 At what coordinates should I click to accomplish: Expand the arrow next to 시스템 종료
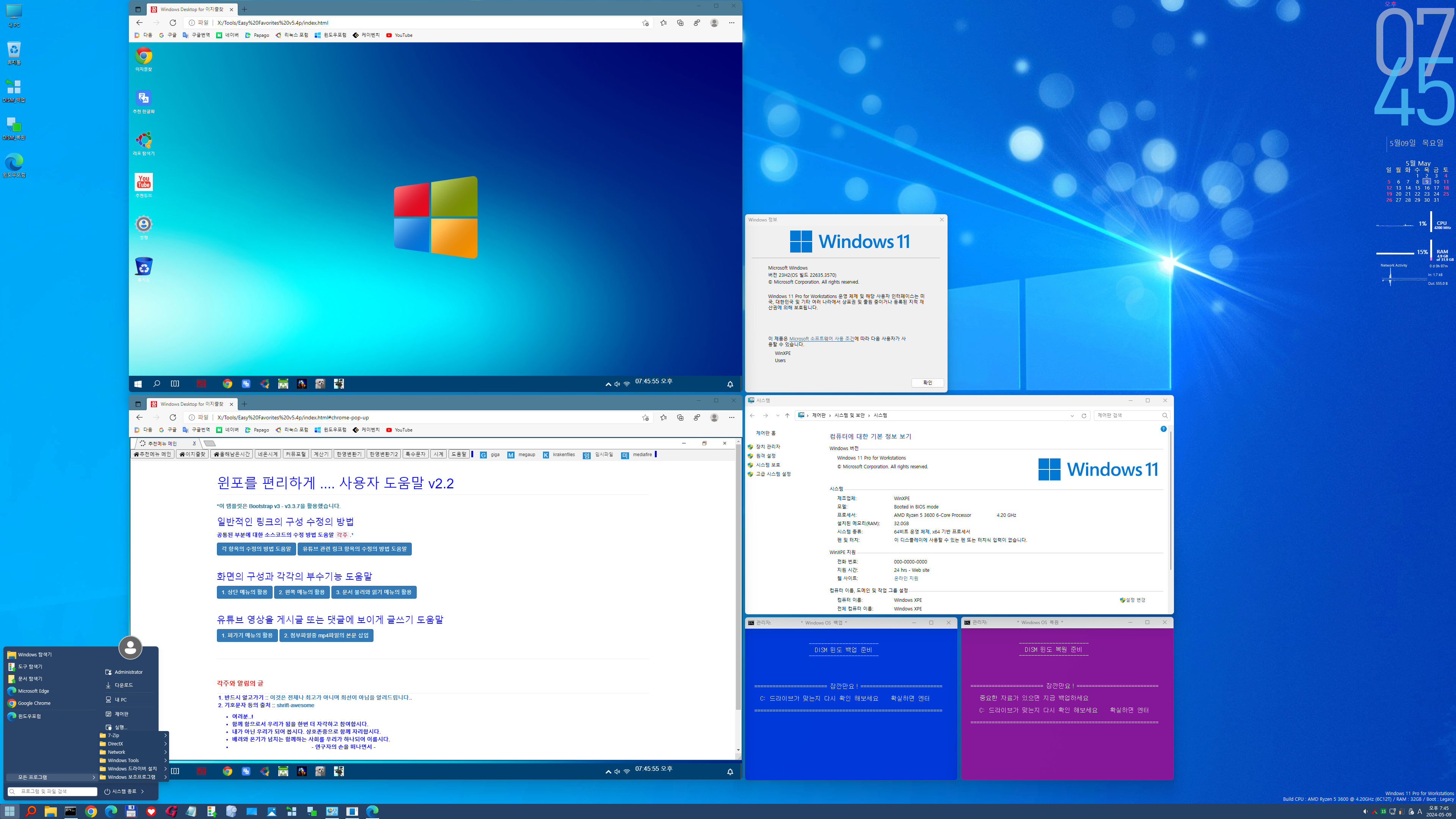(x=143, y=791)
